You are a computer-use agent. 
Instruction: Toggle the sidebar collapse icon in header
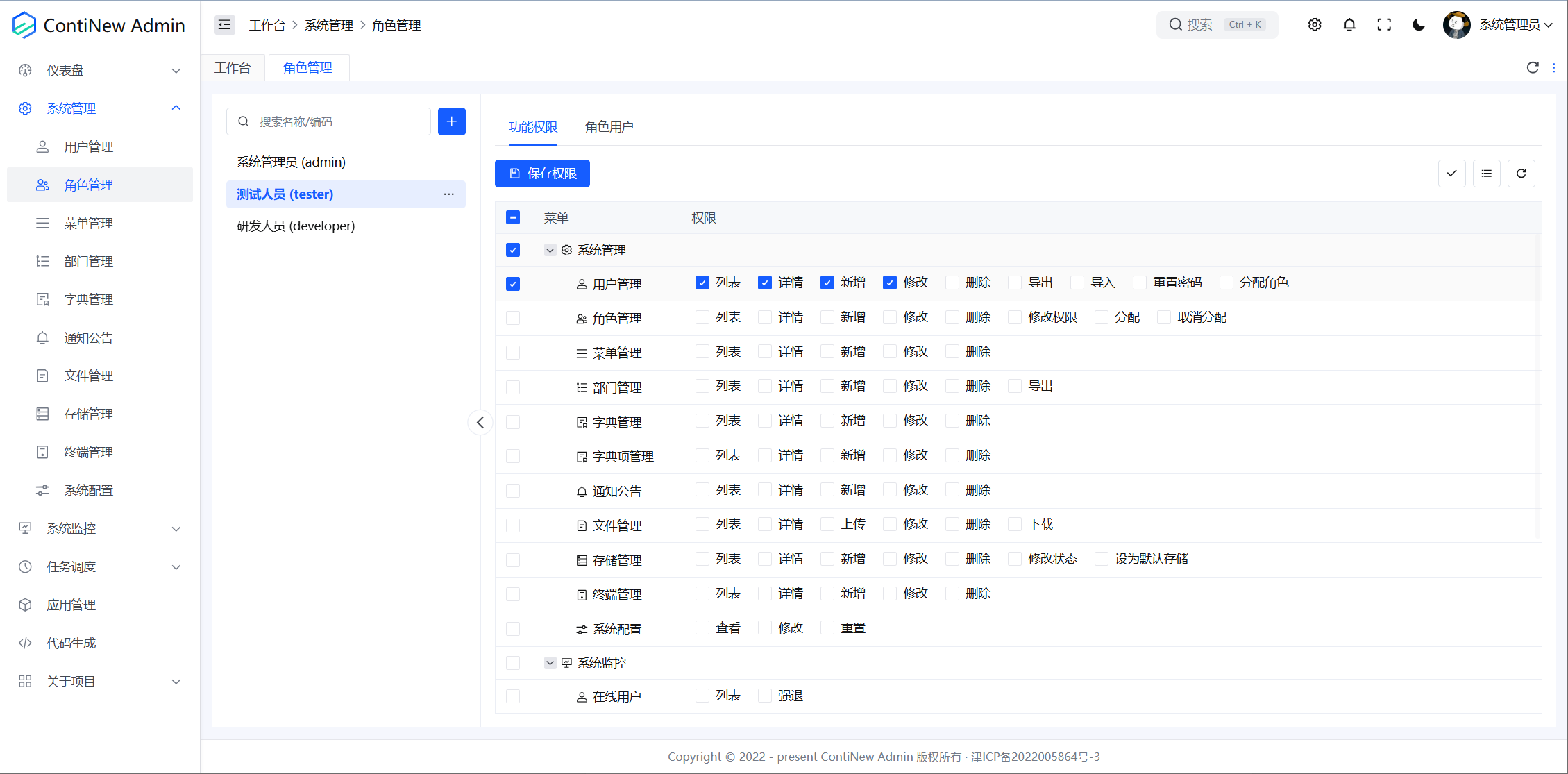[224, 25]
